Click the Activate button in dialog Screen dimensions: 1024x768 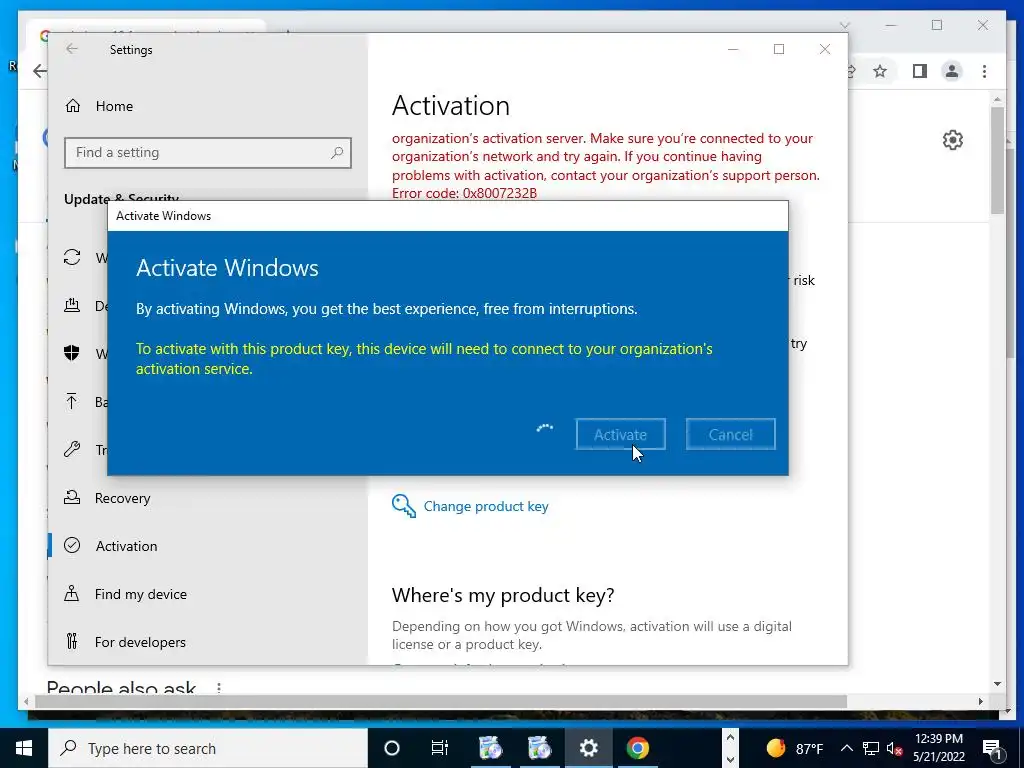coord(620,434)
